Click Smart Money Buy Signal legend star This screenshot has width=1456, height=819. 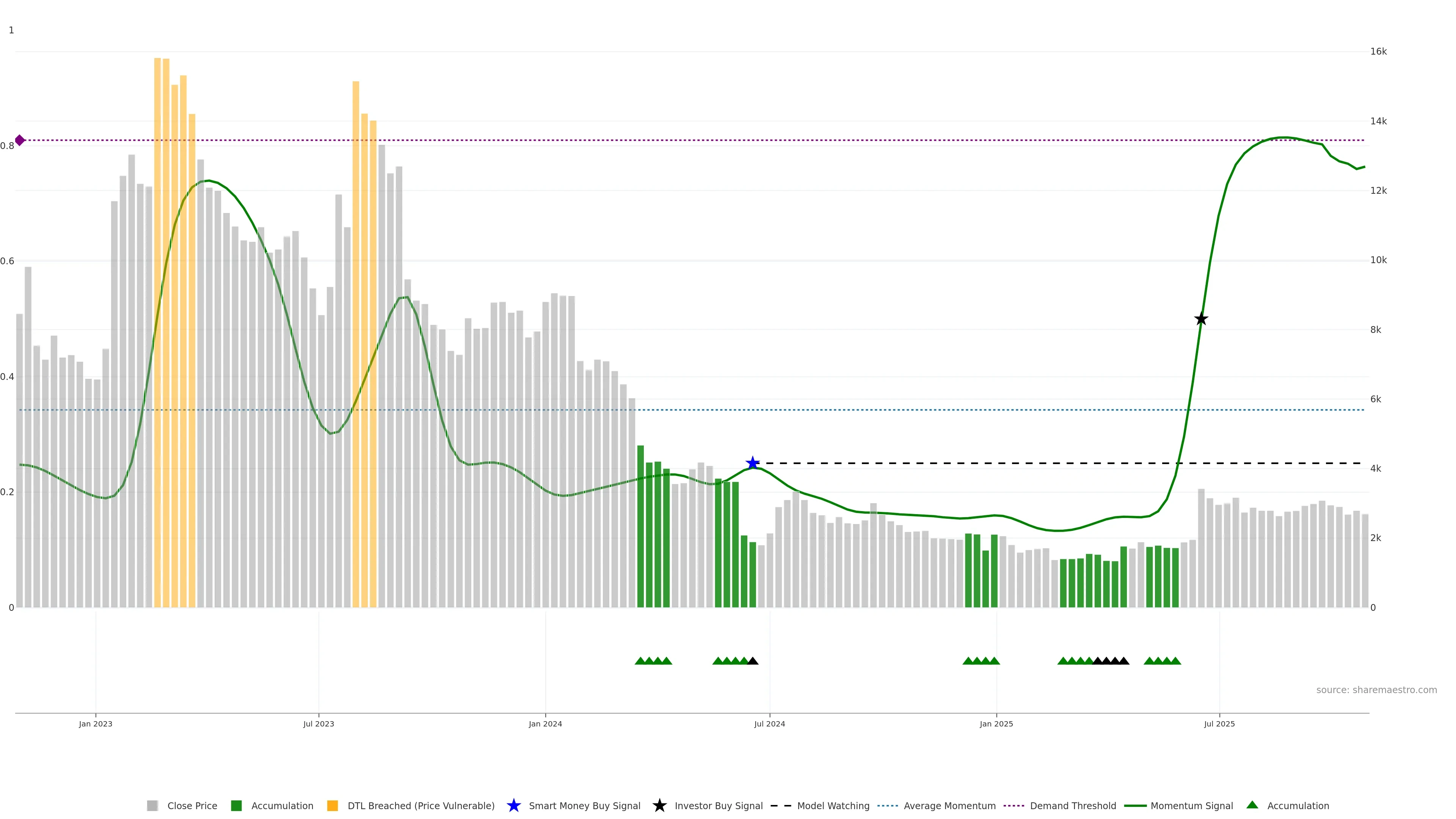coord(514,805)
